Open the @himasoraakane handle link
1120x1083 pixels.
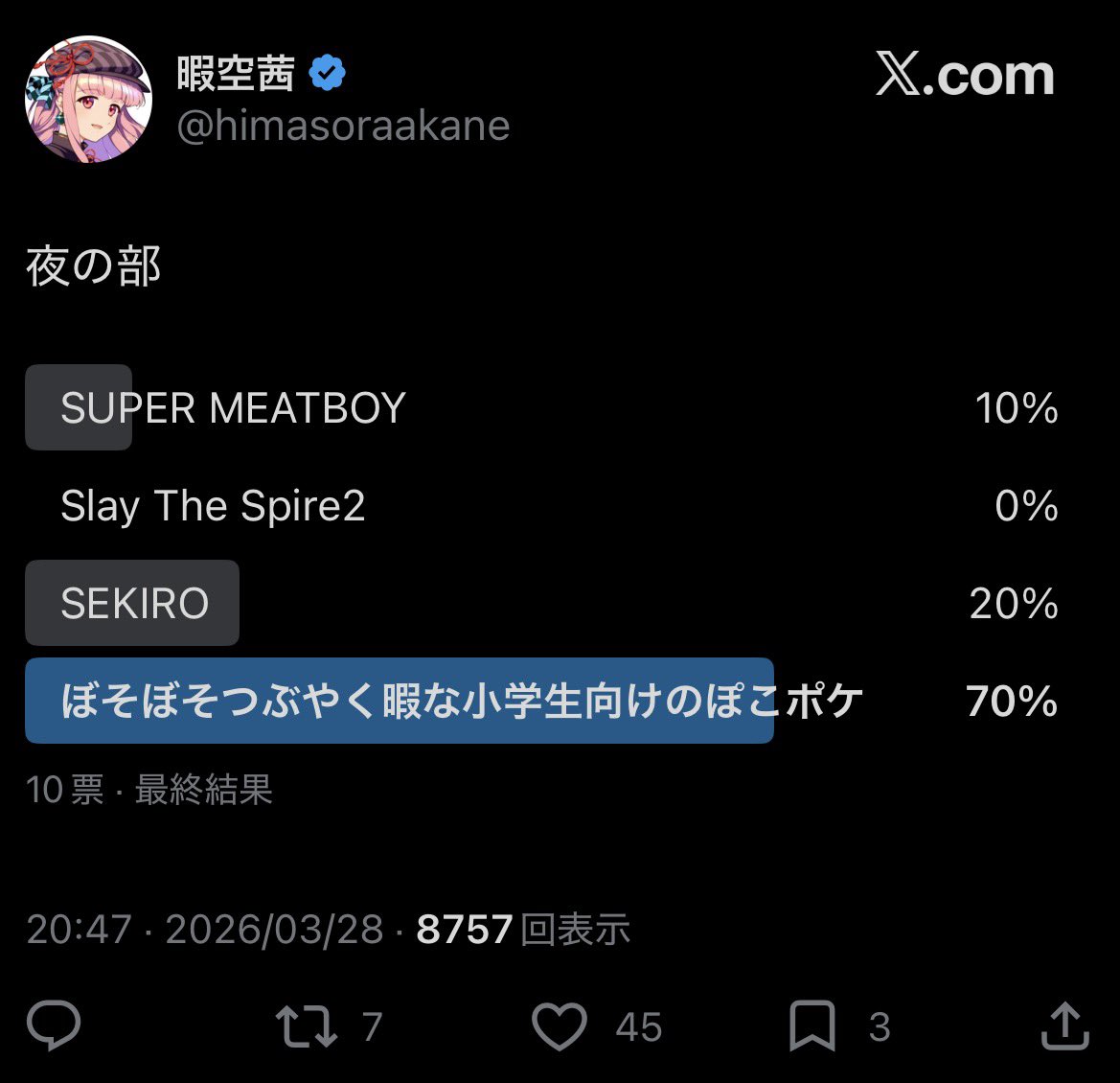point(343,127)
